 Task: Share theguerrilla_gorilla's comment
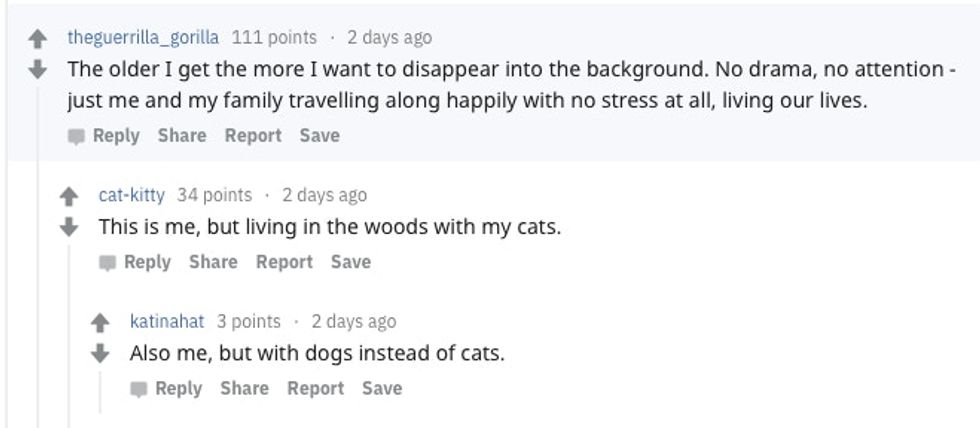pyautogui.click(x=181, y=136)
